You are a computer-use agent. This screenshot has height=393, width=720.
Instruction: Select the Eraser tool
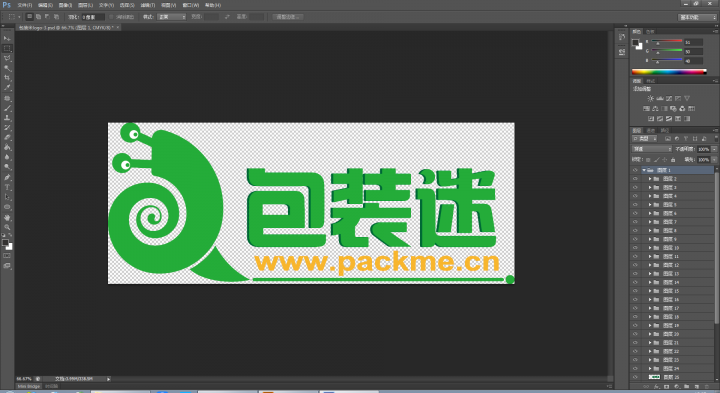click(7, 138)
